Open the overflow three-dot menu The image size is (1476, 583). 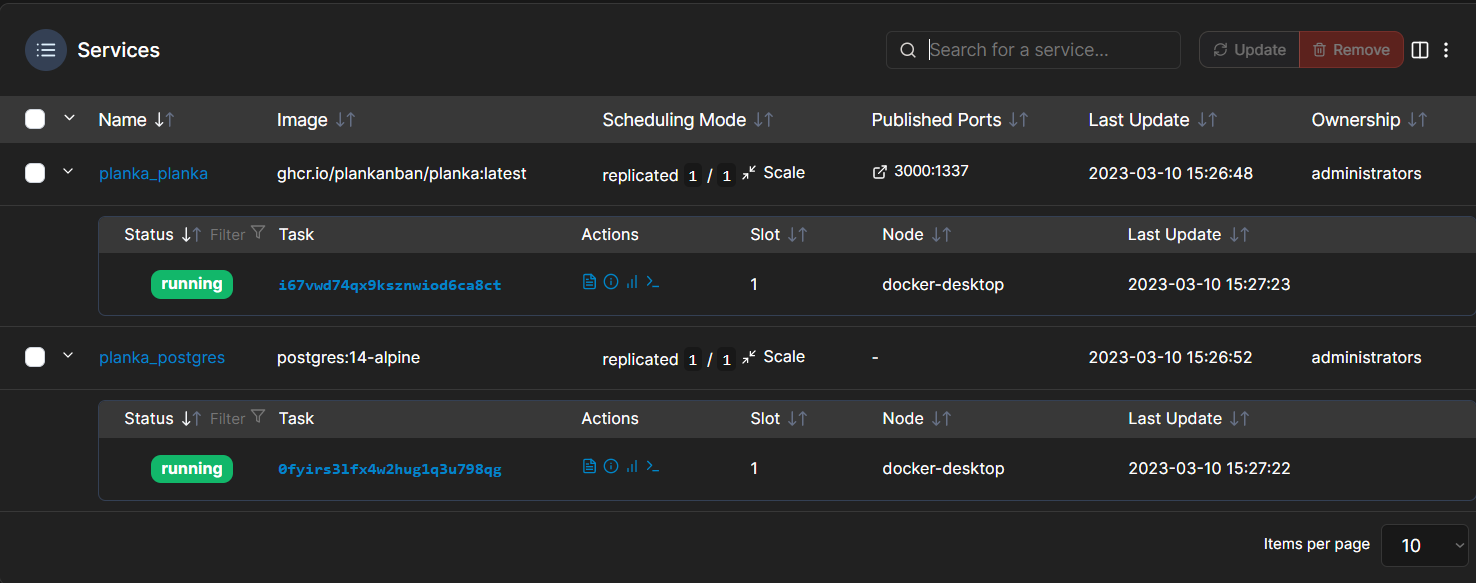[1446, 49]
